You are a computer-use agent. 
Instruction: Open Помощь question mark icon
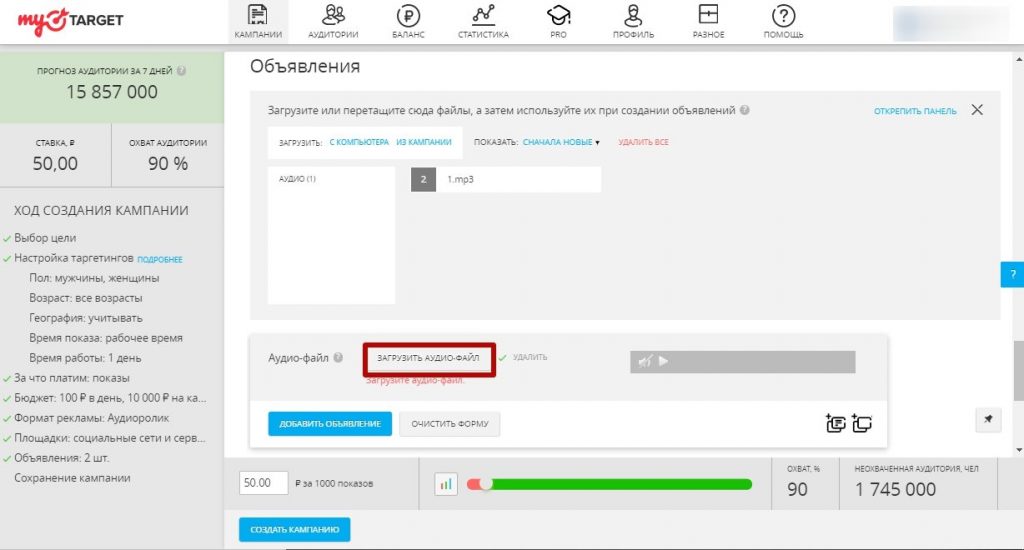(x=784, y=15)
